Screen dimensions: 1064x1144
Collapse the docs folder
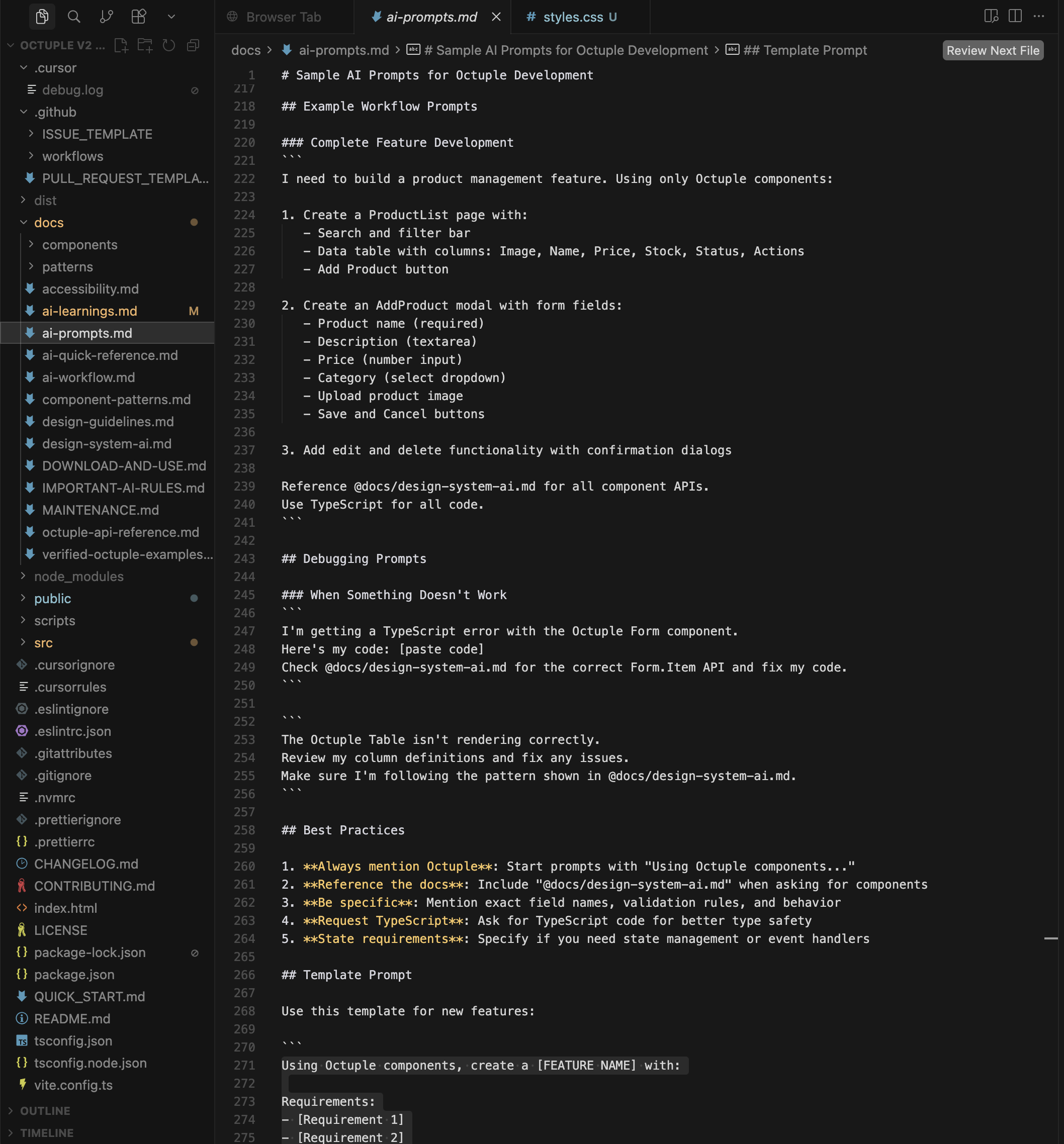pos(48,223)
